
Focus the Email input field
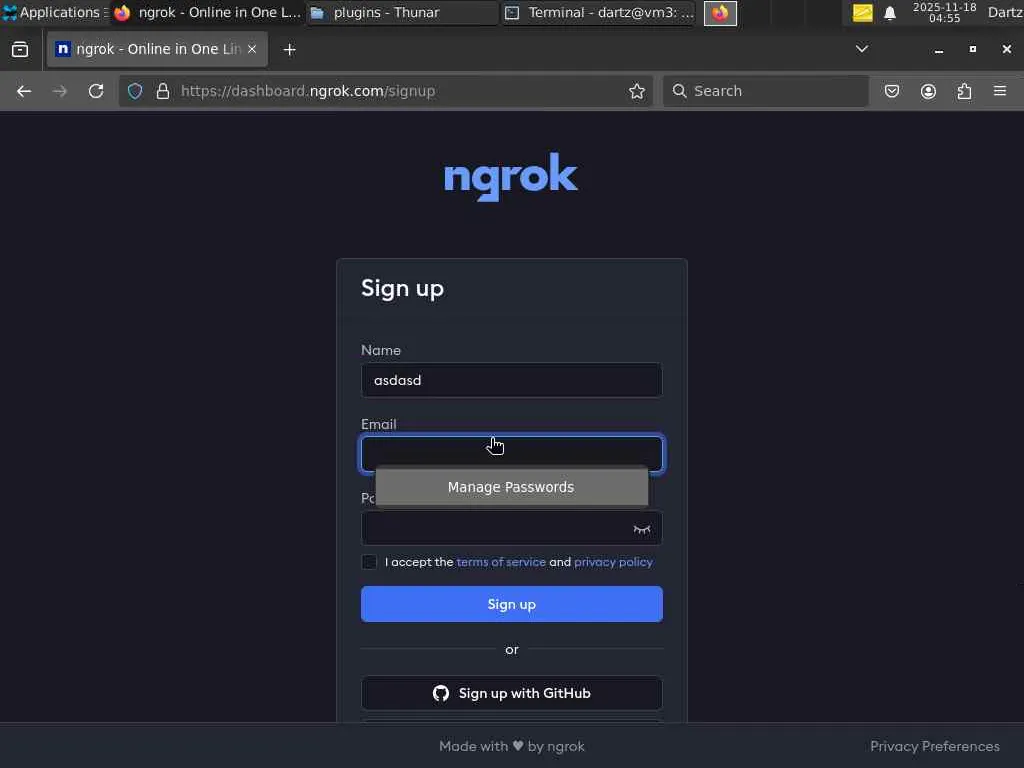coord(511,453)
